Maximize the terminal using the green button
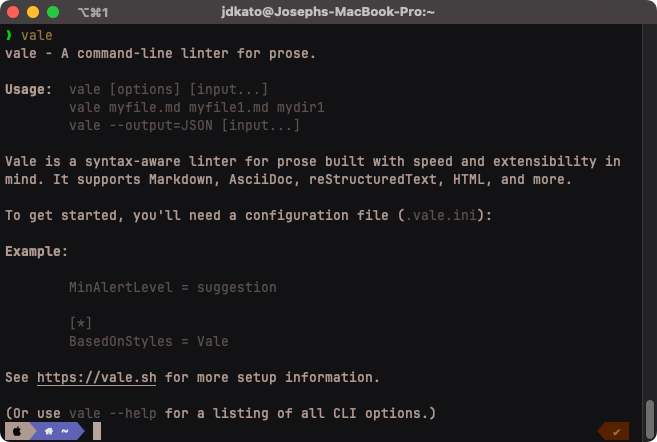The image size is (657, 442). click(53, 12)
